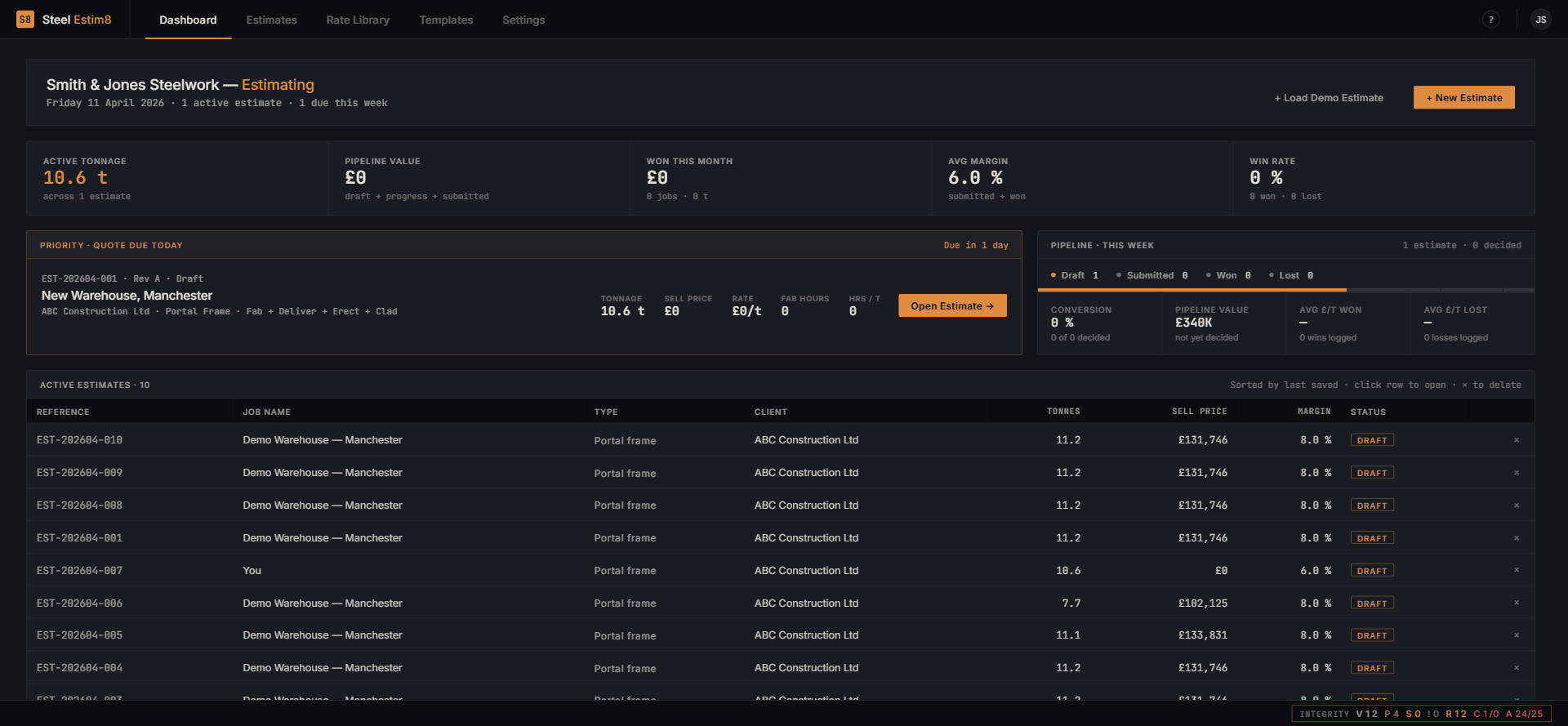Click the JOB NAME column header
Image resolution: width=1568 pixels, height=726 pixels.
coord(266,412)
